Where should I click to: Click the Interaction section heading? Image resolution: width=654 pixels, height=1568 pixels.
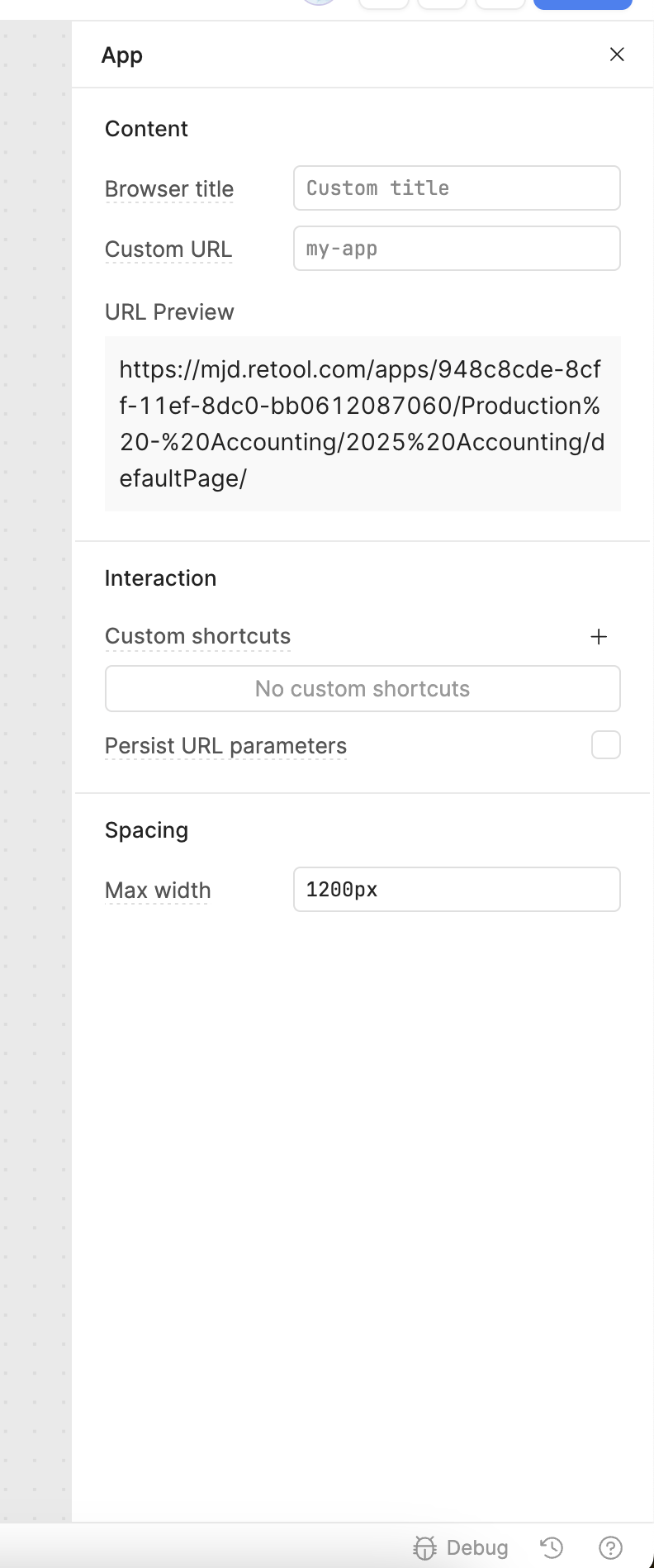pos(160,578)
